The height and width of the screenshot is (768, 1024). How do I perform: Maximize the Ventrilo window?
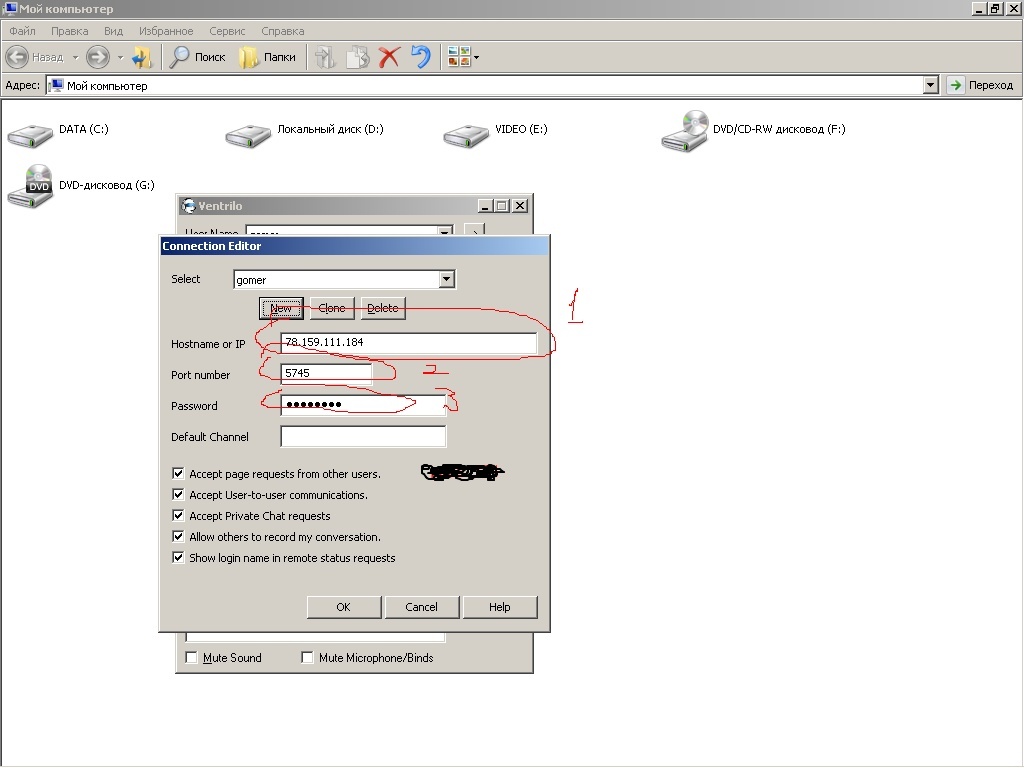pos(502,206)
